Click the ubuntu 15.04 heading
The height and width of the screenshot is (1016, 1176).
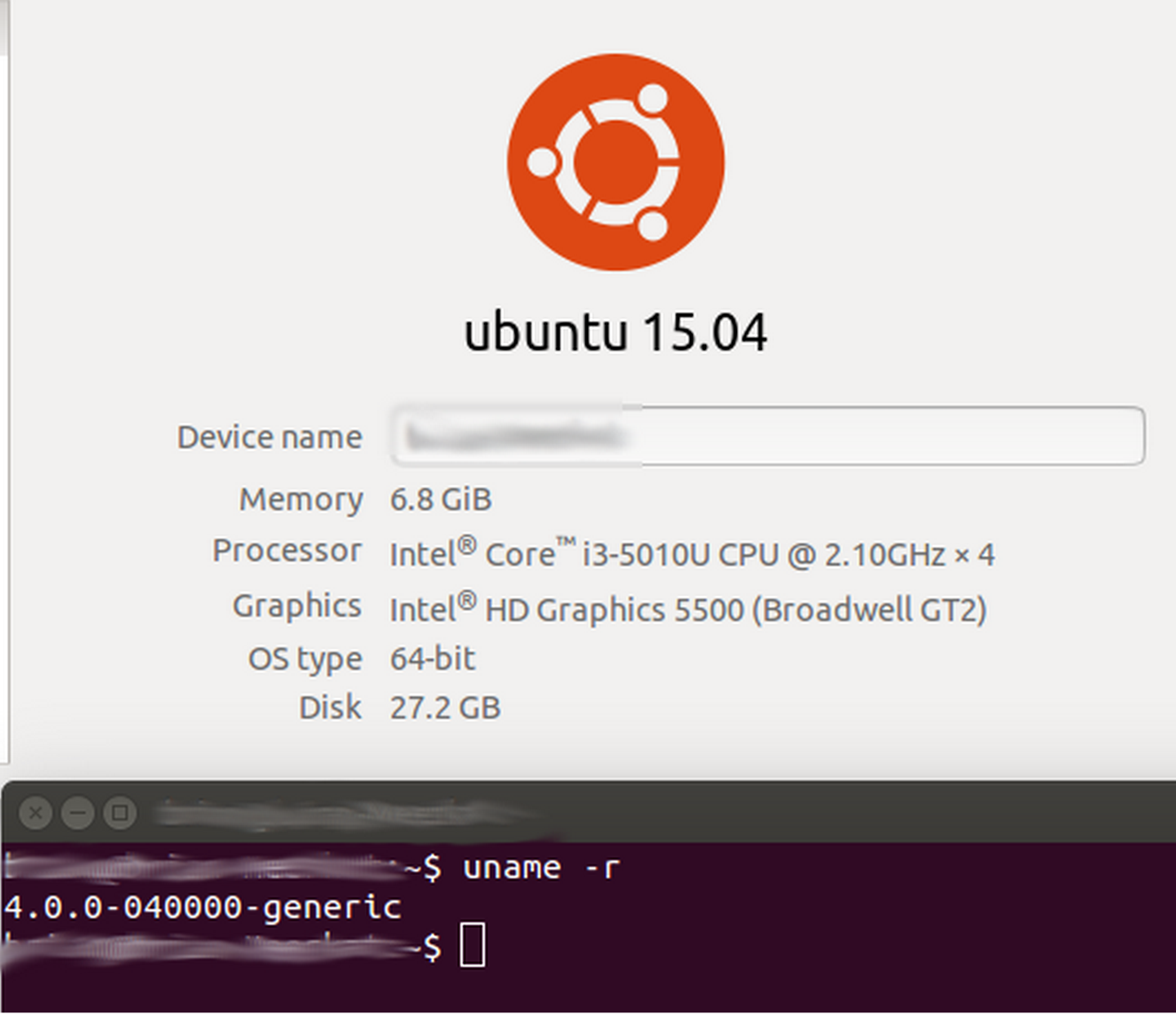coord(615,332)
